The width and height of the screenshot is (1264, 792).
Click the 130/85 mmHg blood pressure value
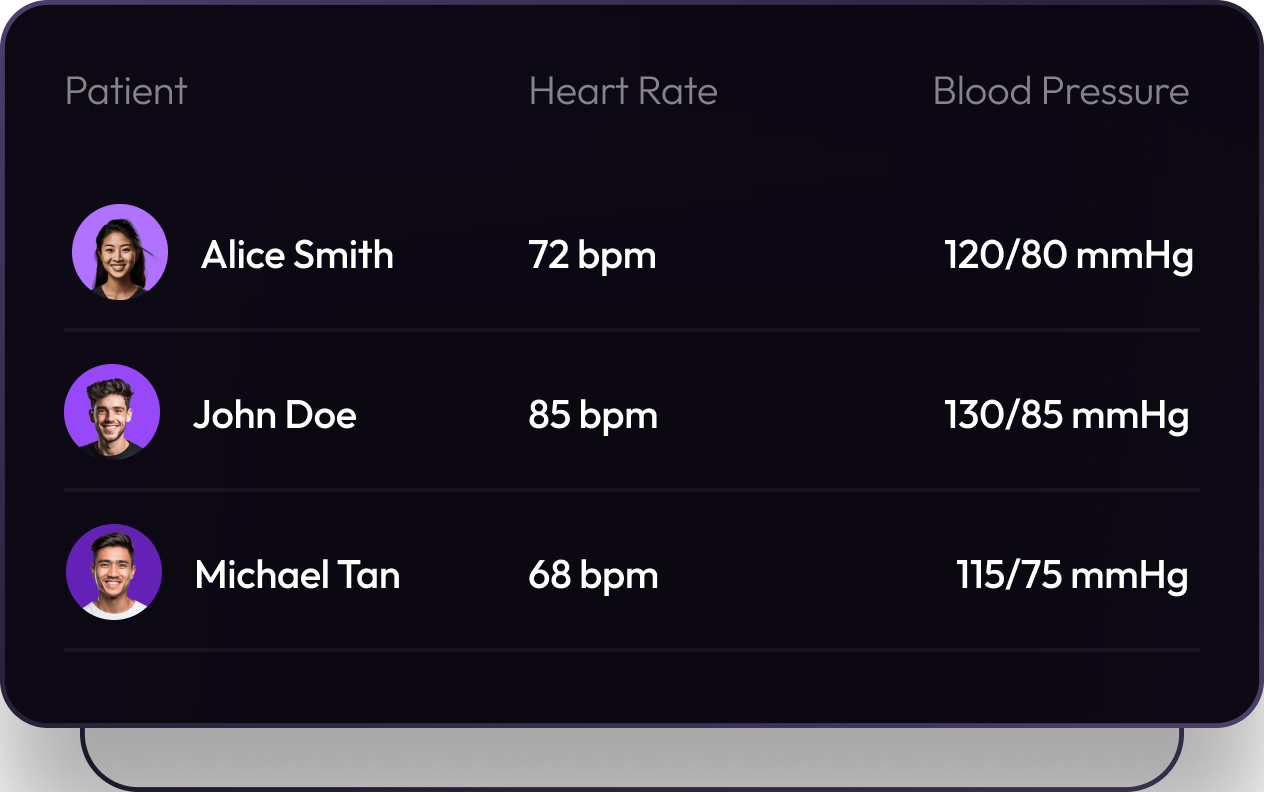tap(1067, 416)
